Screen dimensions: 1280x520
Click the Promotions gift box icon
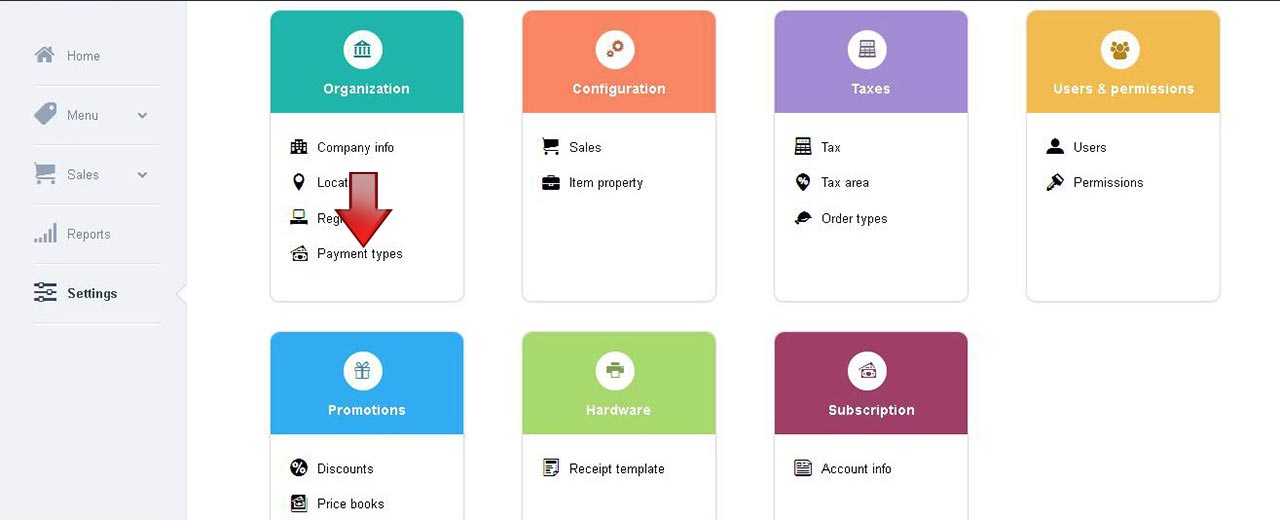363,371
